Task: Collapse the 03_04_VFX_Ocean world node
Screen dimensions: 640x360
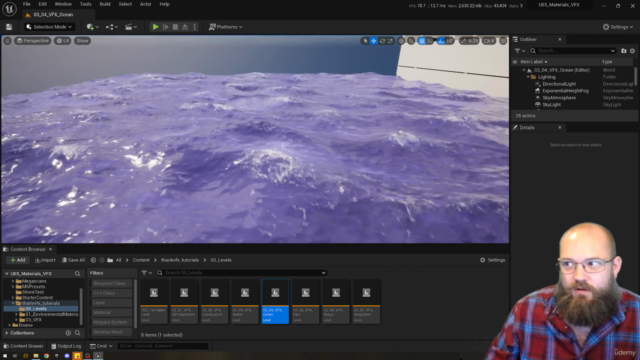Action: 524,70
